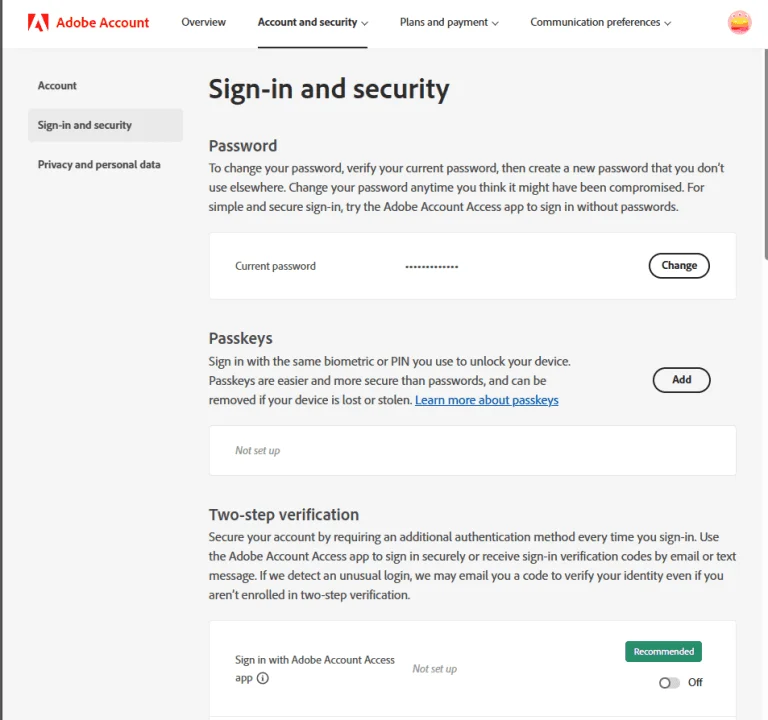Image resolution: width=768 pixels, height=720 pixels.
Task: Click the info icon beside Account Access app
Action: [263, 678]
